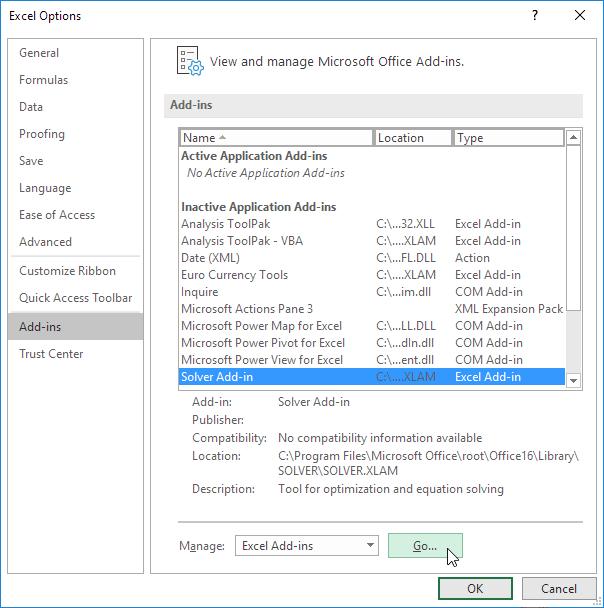604x608 pixels.
Task: Open the General options category
Action: [x=76, y=53]
